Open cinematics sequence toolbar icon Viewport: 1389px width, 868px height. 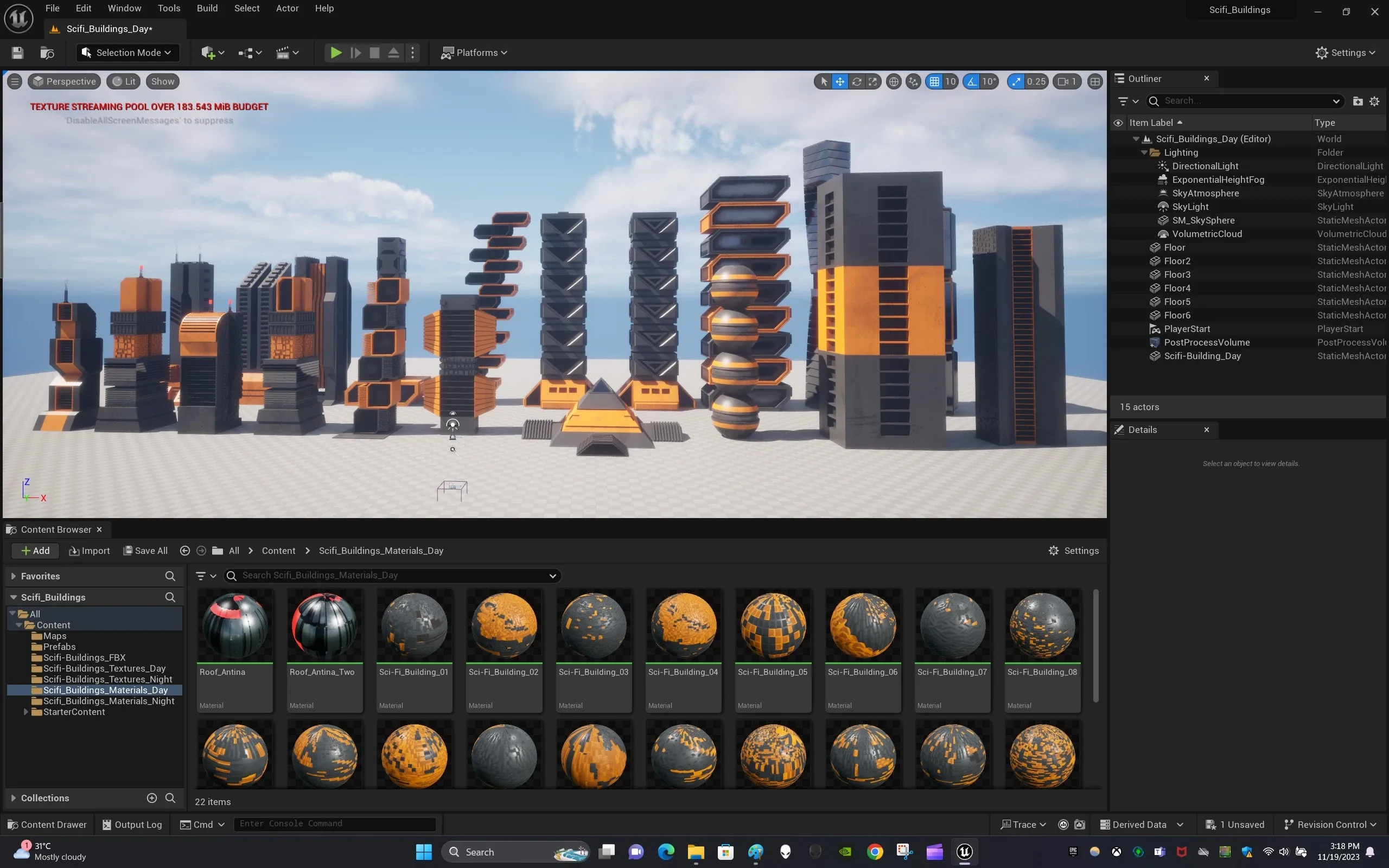[282, 53]
